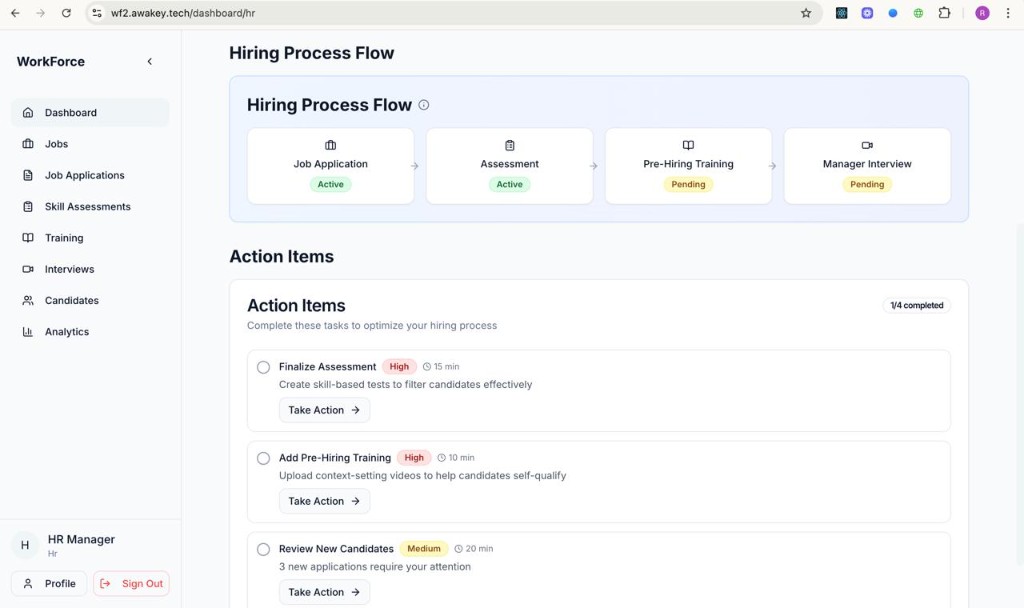Click the camera icon in Manager Interview card
This screenshot has height=608, width=1024.
(867, 145)
